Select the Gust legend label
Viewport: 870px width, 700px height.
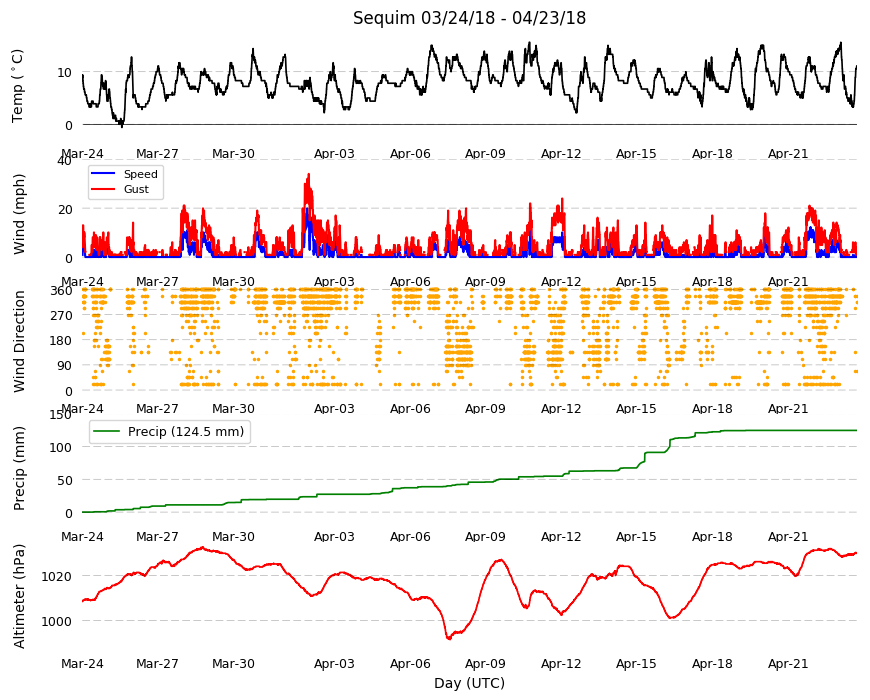(136, 189)
